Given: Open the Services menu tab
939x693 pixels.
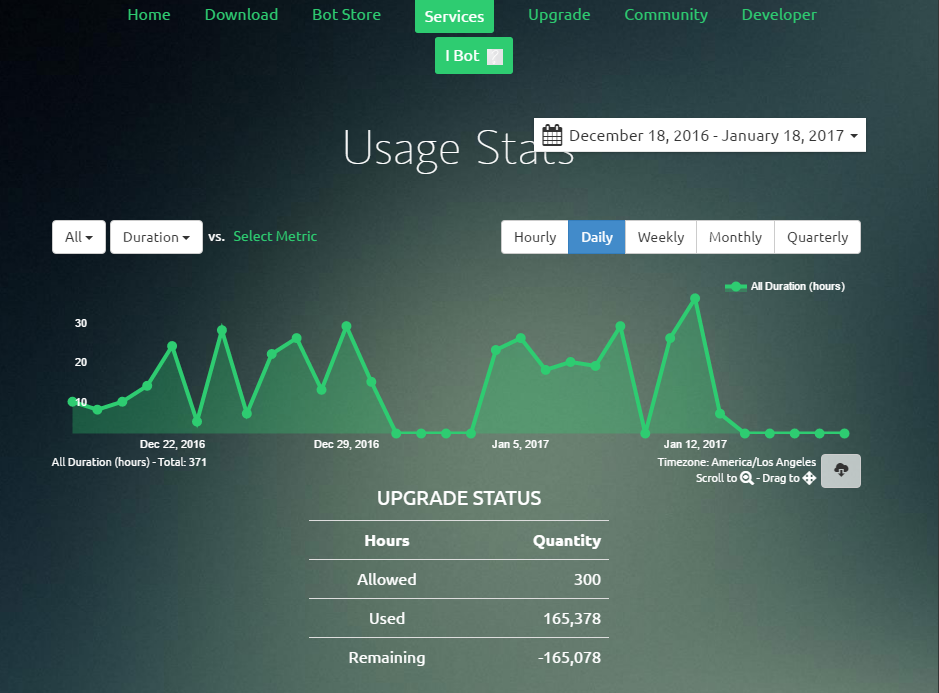Looking at the screenshot, I should 454,16.
